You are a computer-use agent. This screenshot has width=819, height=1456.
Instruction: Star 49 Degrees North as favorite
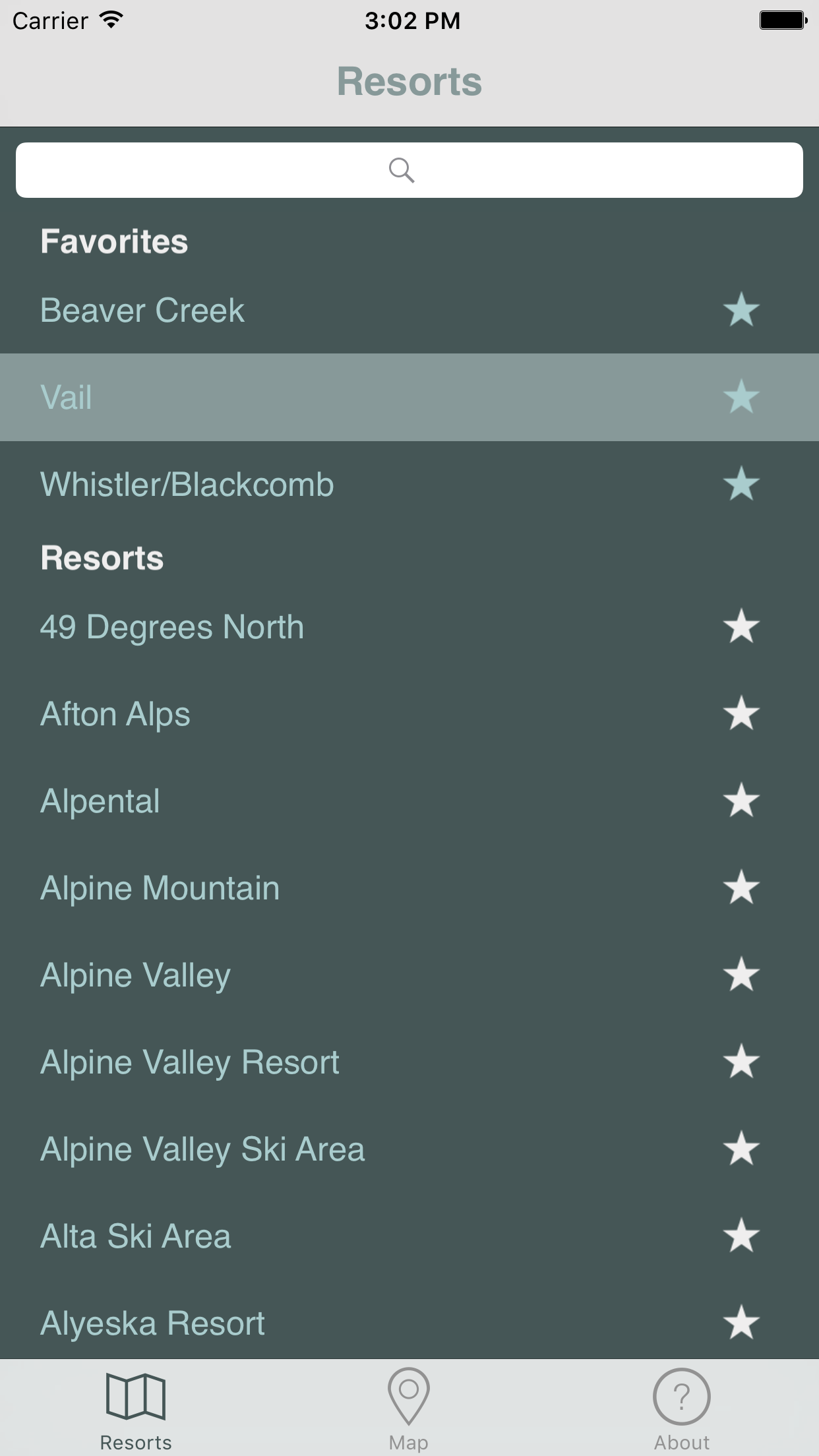tap(741, 626)
